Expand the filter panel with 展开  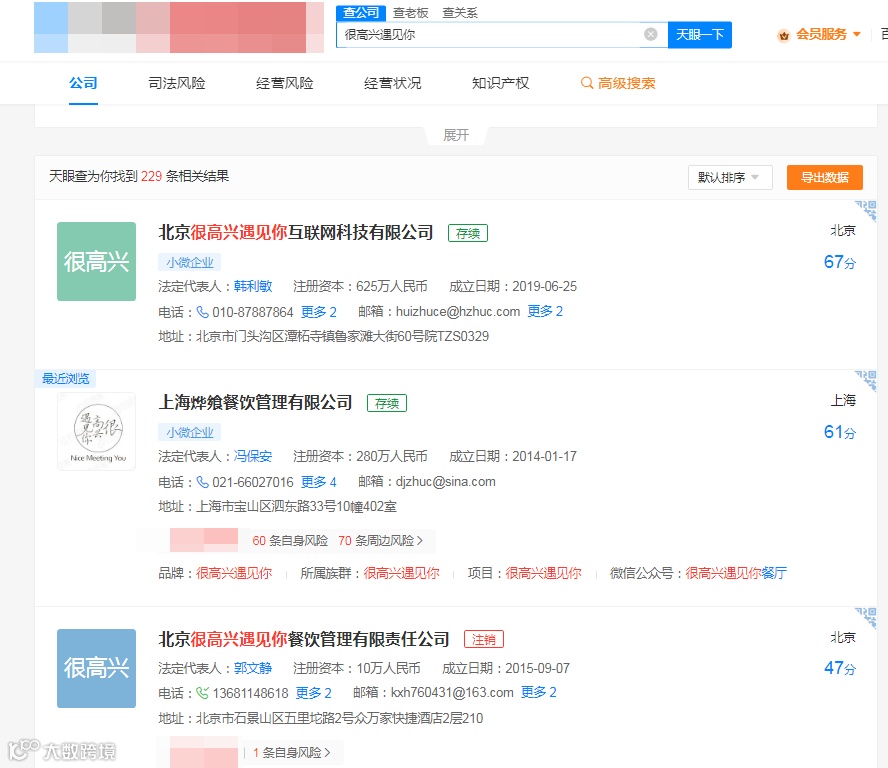[456, 135]
